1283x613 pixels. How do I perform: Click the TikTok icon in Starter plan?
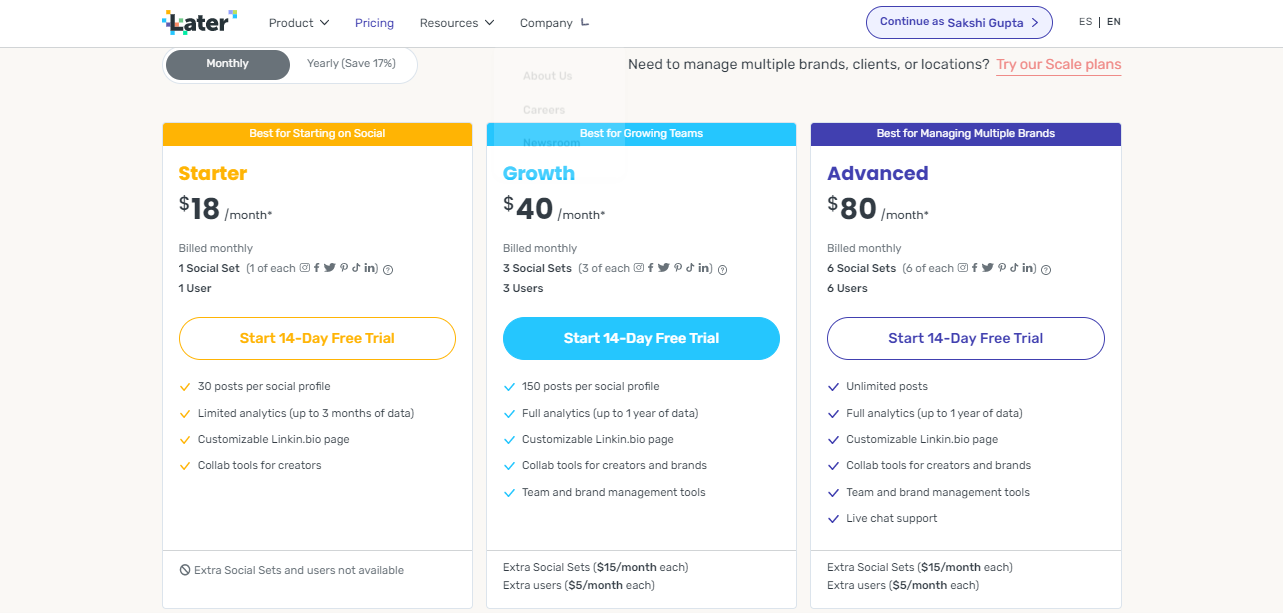pos(355,268)
